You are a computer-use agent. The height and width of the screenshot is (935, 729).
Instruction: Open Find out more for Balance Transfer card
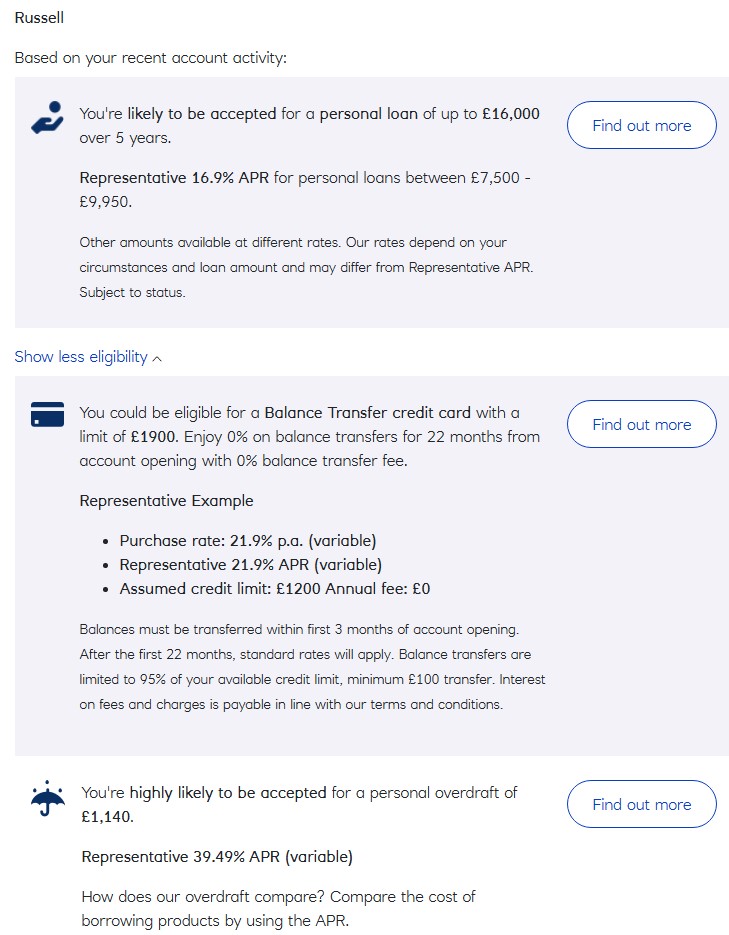click(x=641, y=424)
